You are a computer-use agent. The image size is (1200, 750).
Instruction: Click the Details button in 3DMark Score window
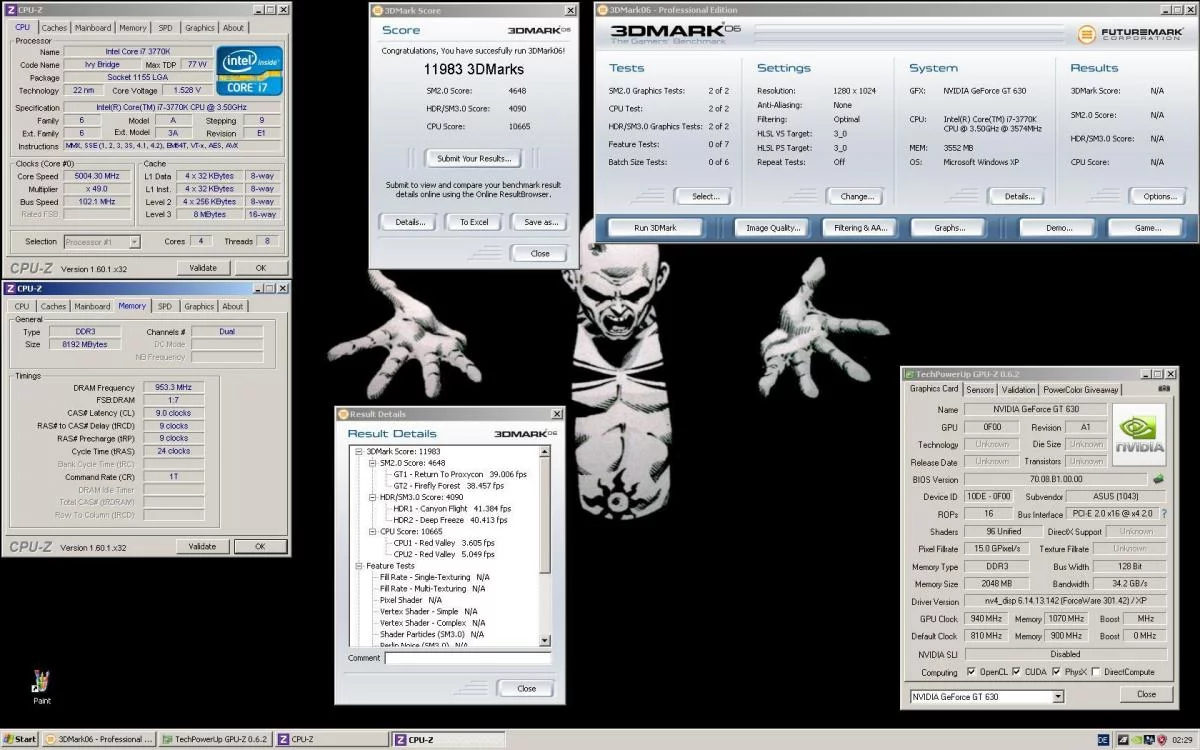pos(409,222)
